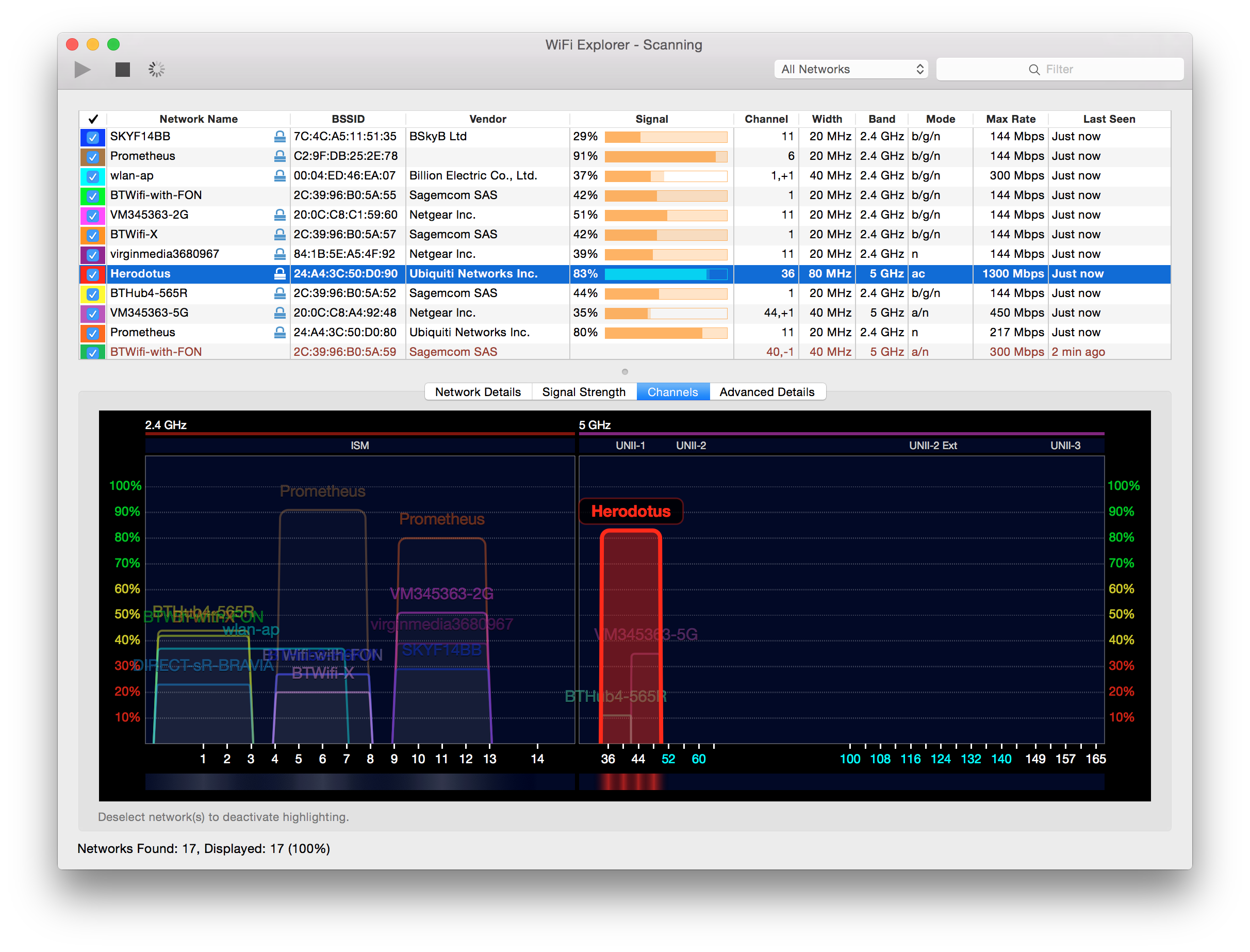Viewport: 1250px width, 952px height.
Task: Sort by the Mode column header
Action: (941, 119)
